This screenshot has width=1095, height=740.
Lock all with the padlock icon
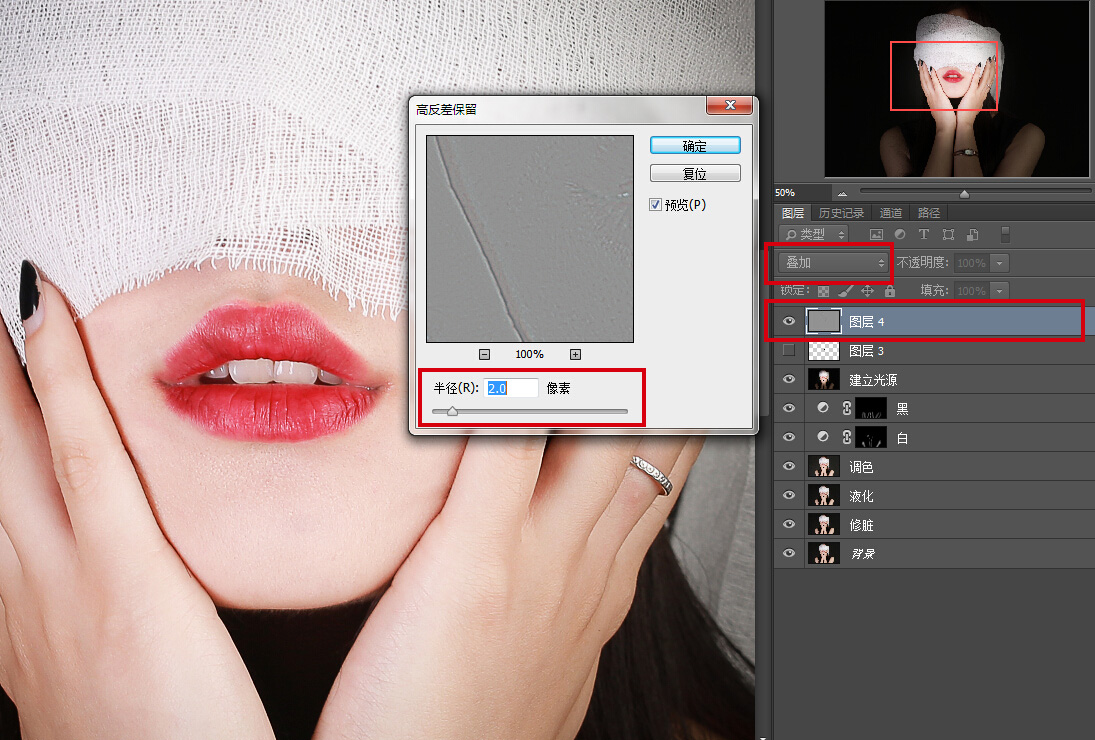(889, 290)
